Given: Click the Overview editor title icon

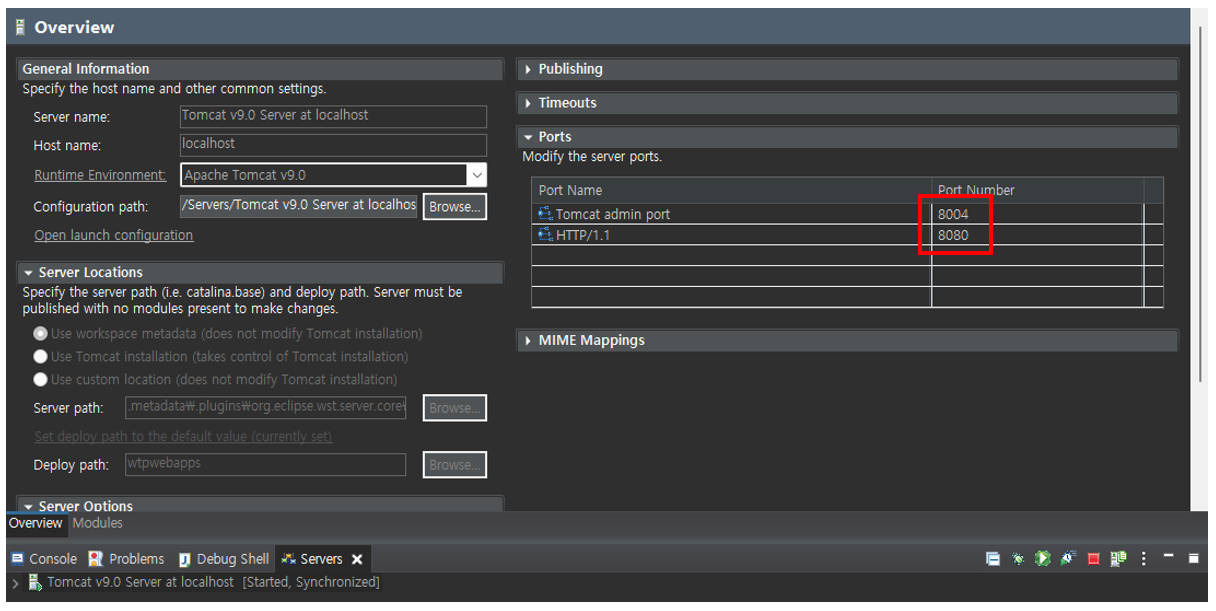Looking at the screenshot, I should [21, 27].
